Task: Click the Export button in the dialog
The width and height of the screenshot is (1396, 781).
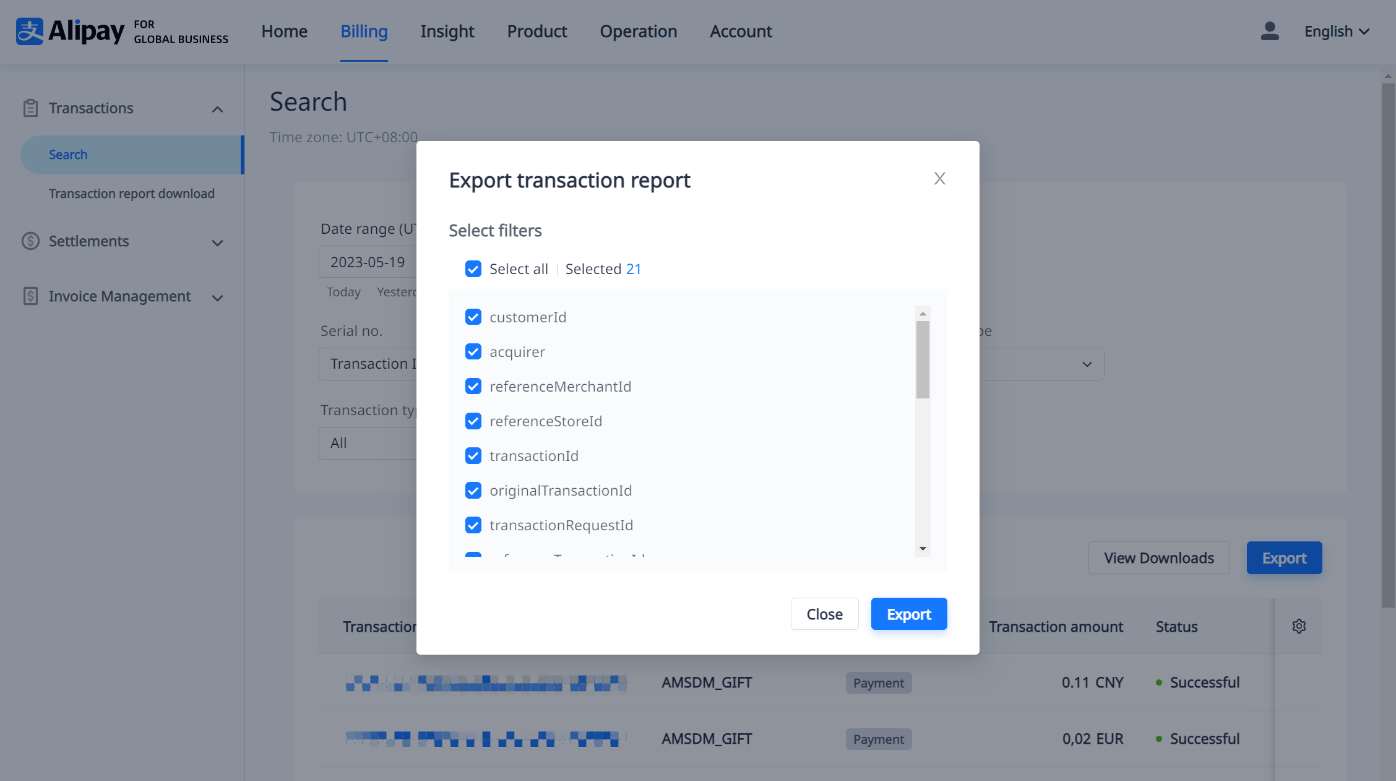Action: 908,613
